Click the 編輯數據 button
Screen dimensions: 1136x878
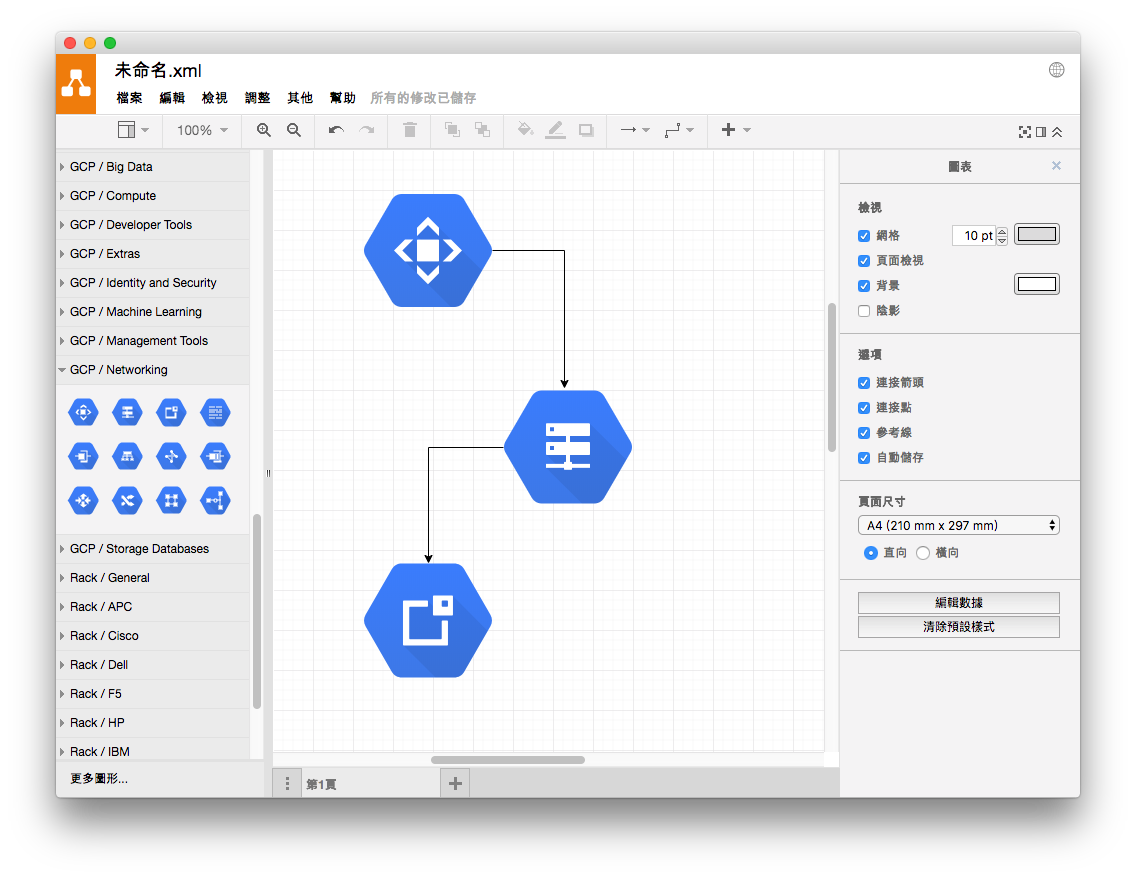click(958, 603)
